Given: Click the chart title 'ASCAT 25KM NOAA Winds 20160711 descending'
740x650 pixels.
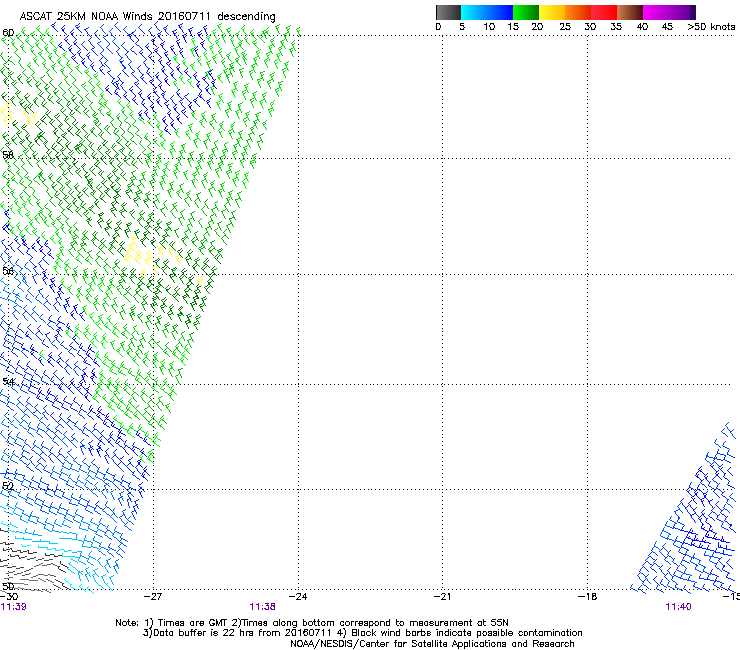Looking at the screenshot, I should [x=147, y=16].
